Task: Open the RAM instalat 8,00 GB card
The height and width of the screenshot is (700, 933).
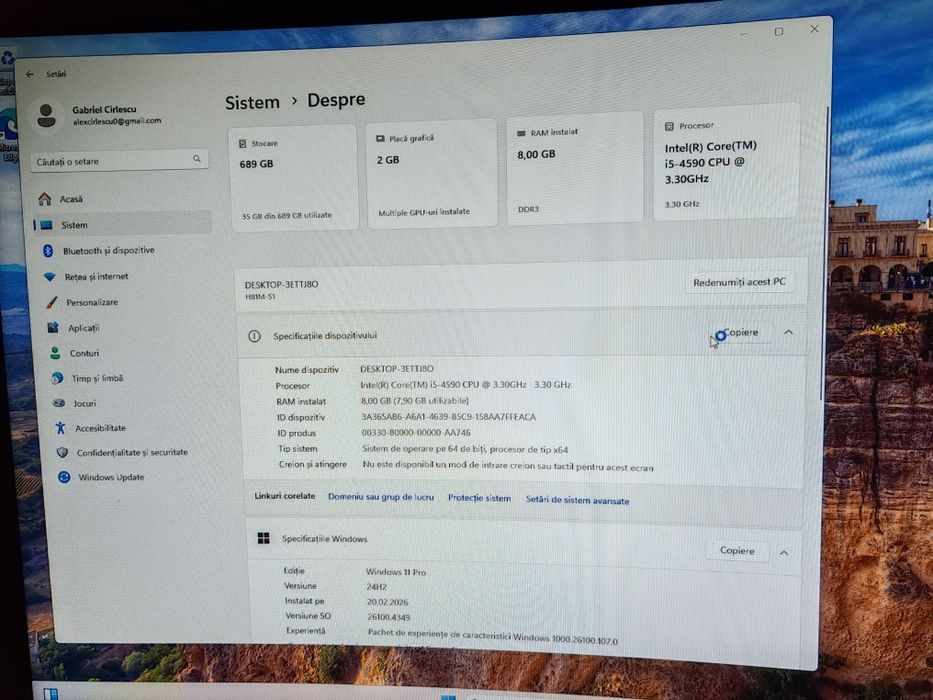Action: [575, 168]
